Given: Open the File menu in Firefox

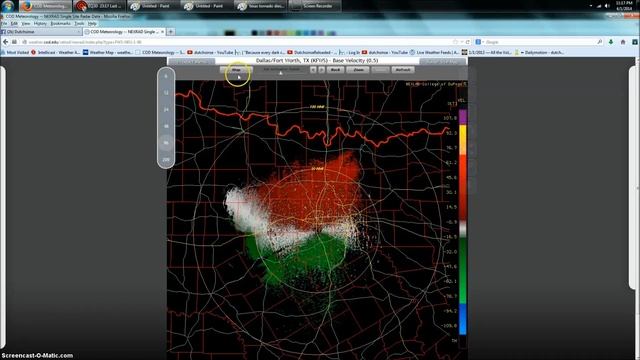Looking at the screenshot, I should [4, 24].
